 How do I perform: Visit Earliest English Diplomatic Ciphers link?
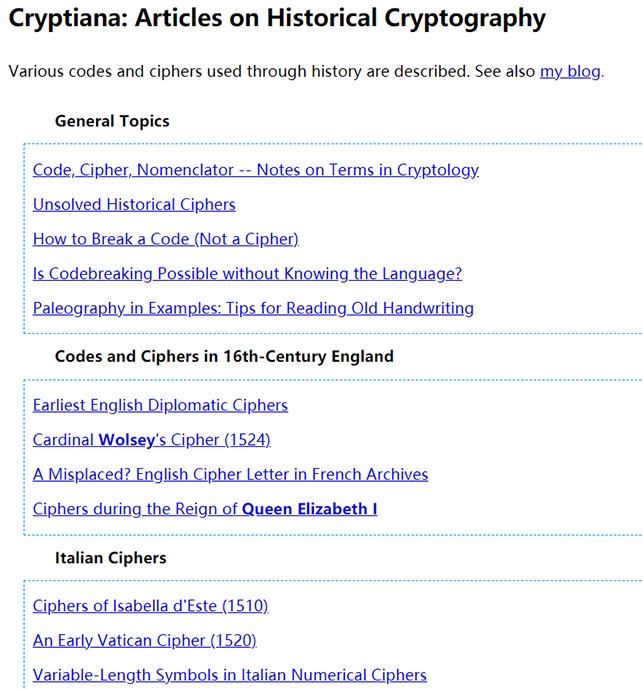point(160,405)
